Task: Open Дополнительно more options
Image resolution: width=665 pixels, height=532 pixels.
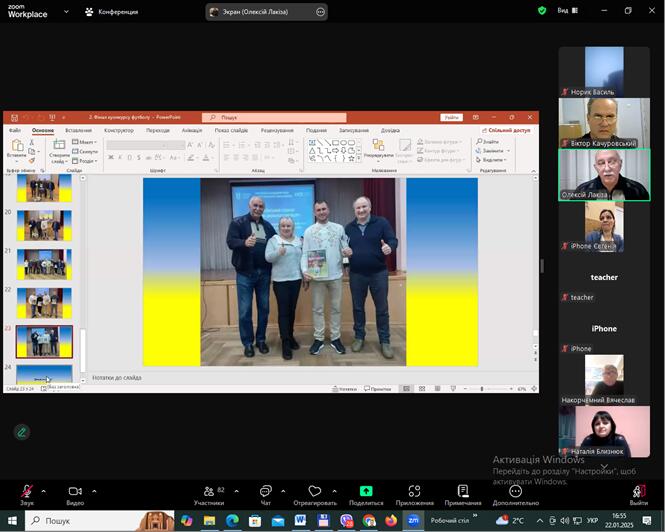Action: click(516, 495)
